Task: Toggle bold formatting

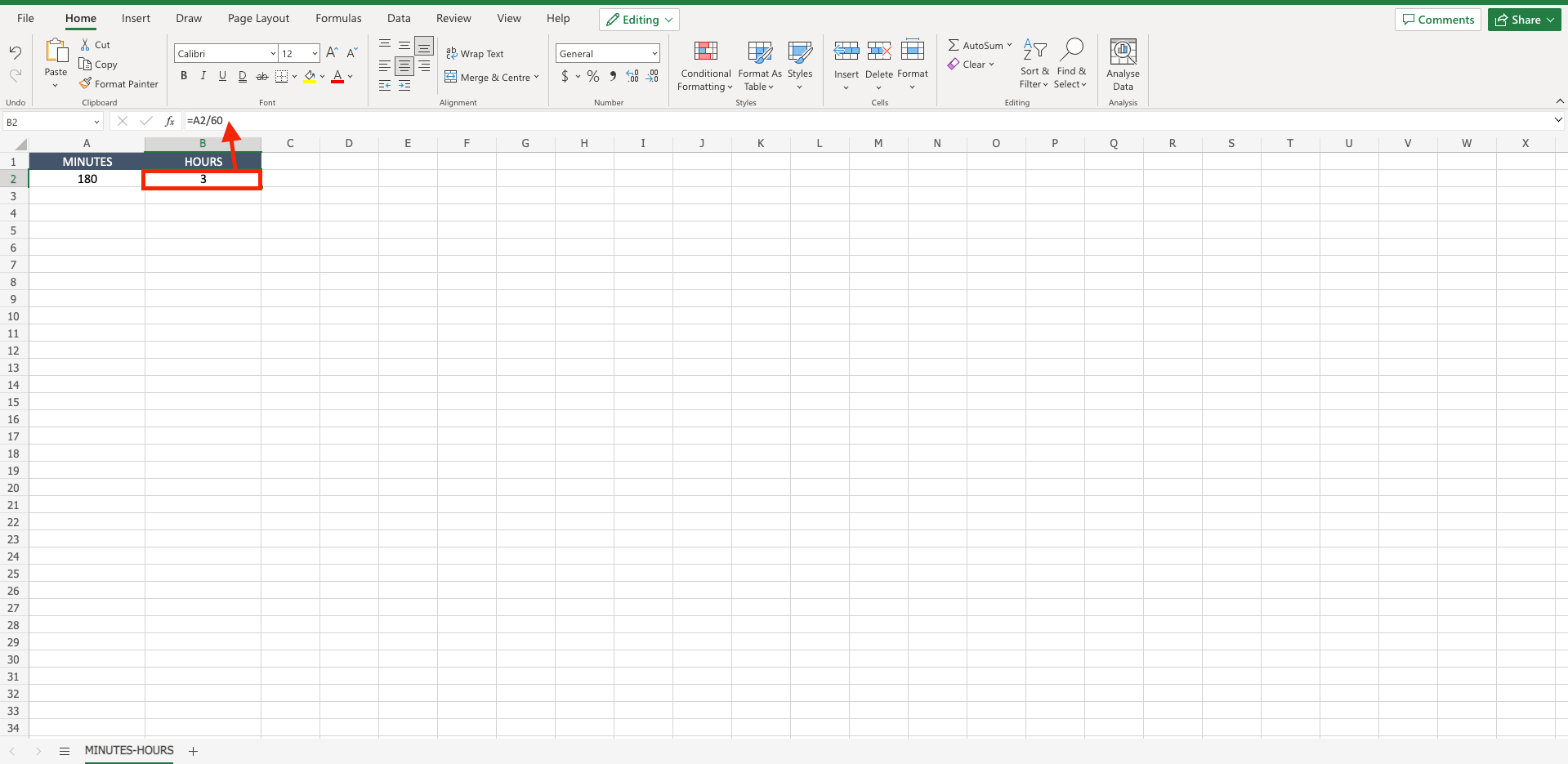Action: (183, 75)
